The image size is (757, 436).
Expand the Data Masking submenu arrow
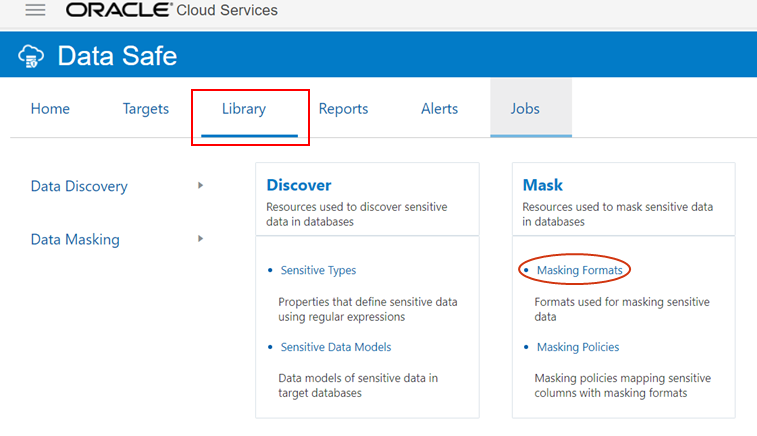click(201, 238)
